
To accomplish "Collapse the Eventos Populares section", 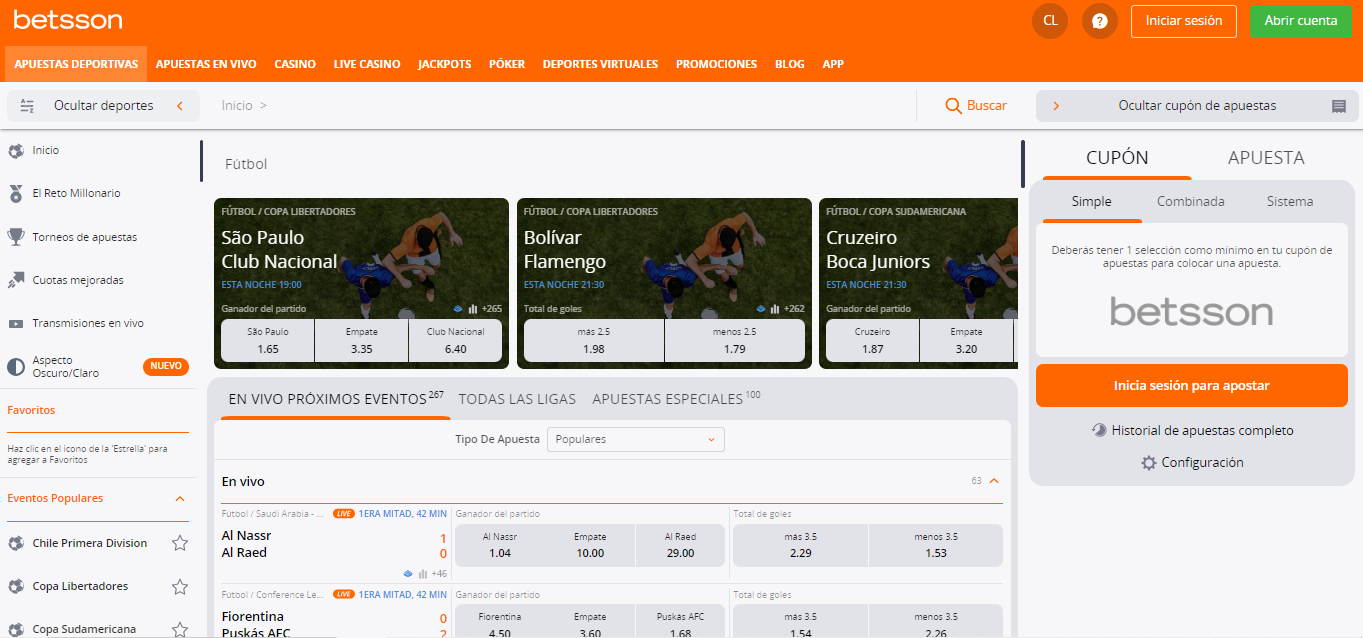I will pyautogui.click(x=180, y=498).
